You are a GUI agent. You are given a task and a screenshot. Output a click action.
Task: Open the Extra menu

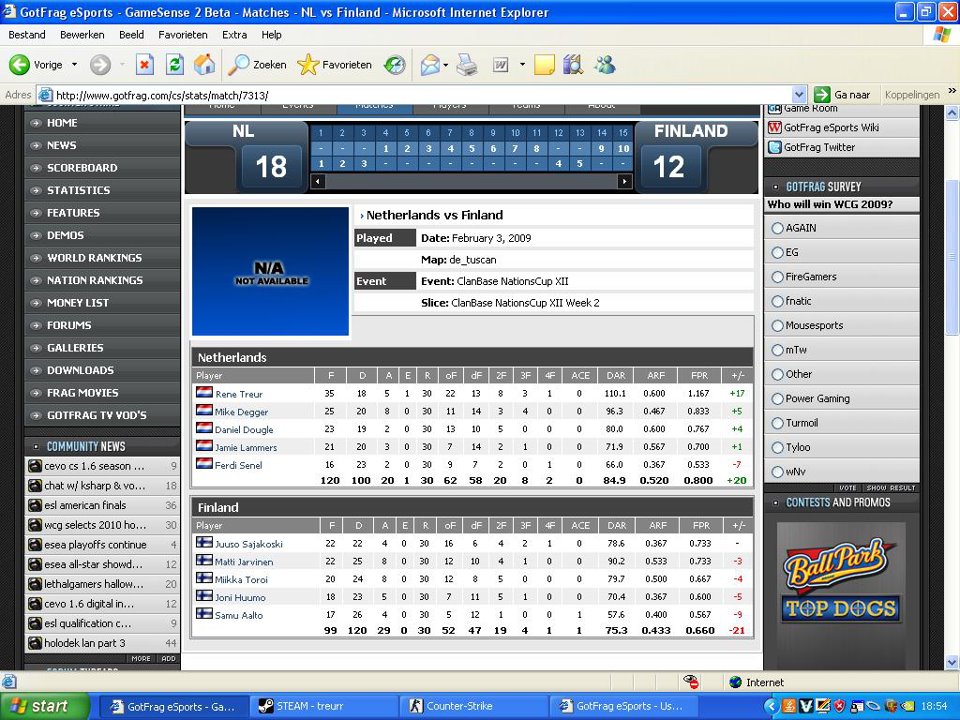234,35
